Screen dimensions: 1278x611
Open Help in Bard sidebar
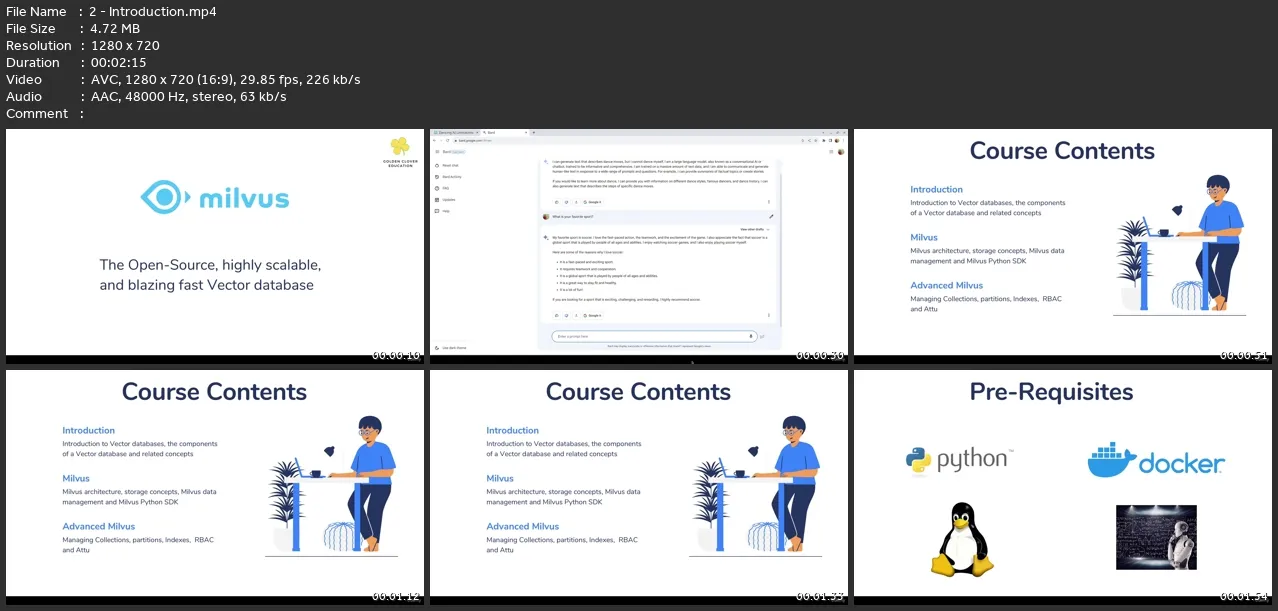click(444, 211)
